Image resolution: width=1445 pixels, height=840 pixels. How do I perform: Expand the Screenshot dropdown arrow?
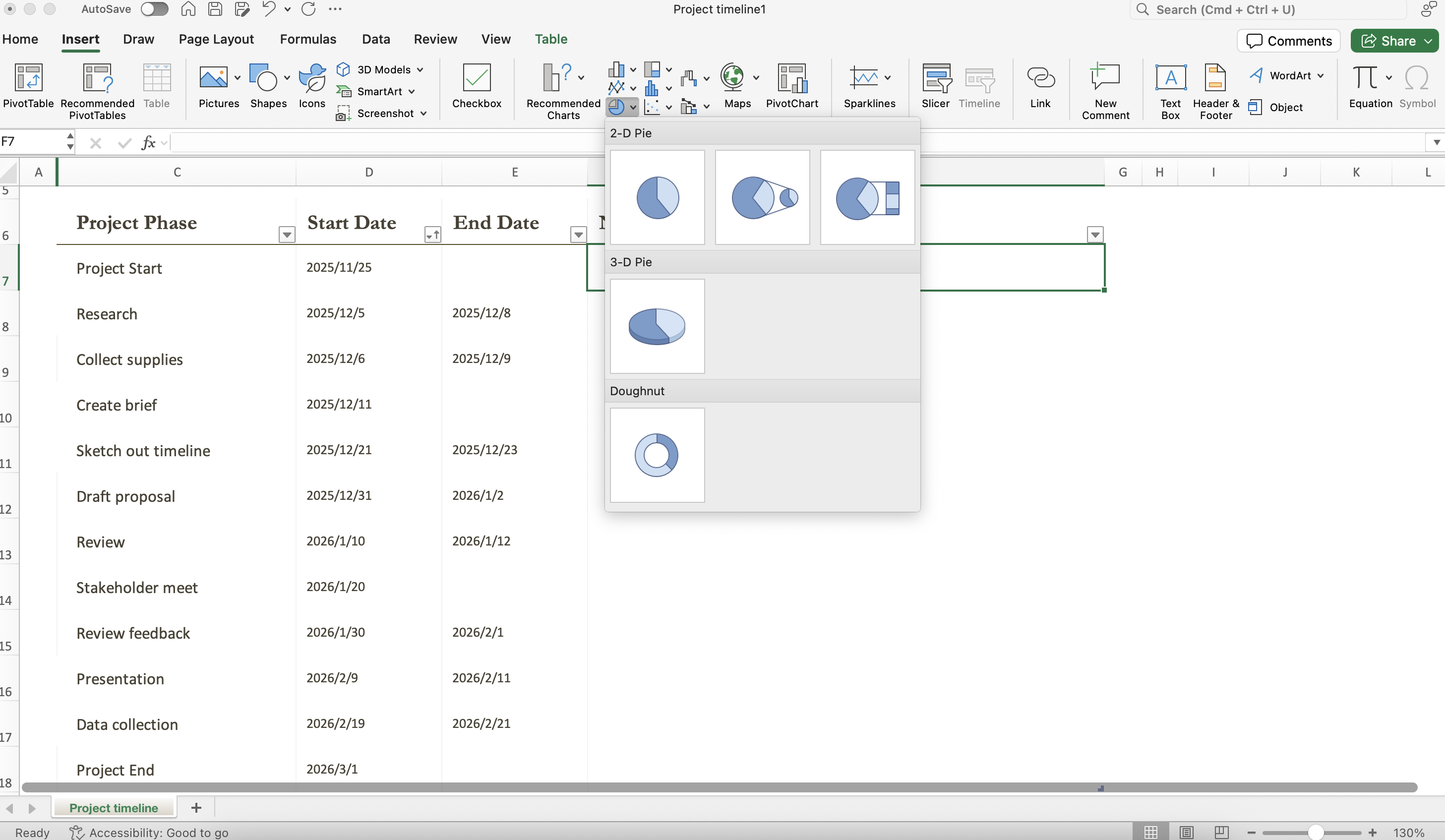pos(424,114)
